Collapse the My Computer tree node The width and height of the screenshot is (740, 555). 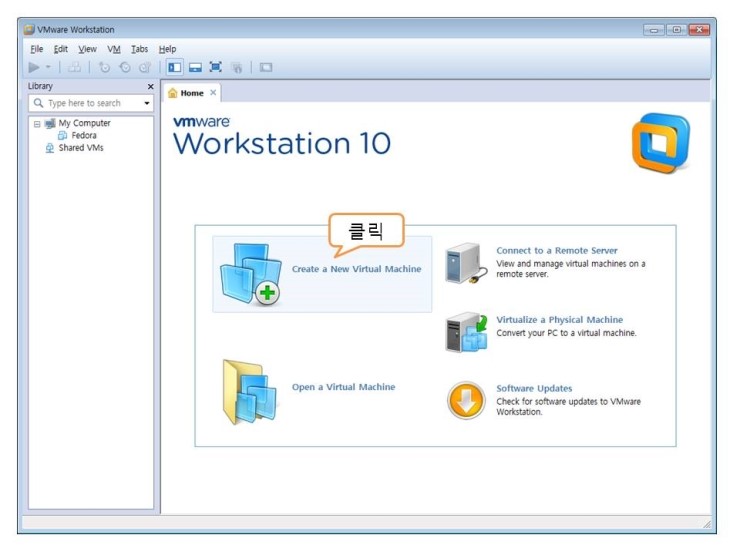(x=37, y=124)
